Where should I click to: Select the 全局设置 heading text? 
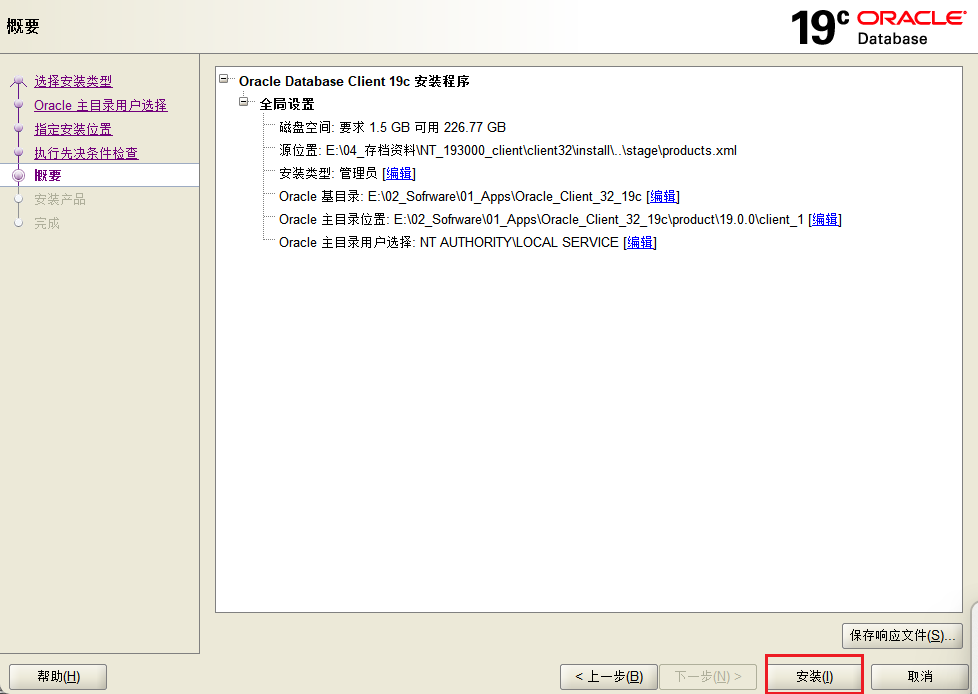287,104
